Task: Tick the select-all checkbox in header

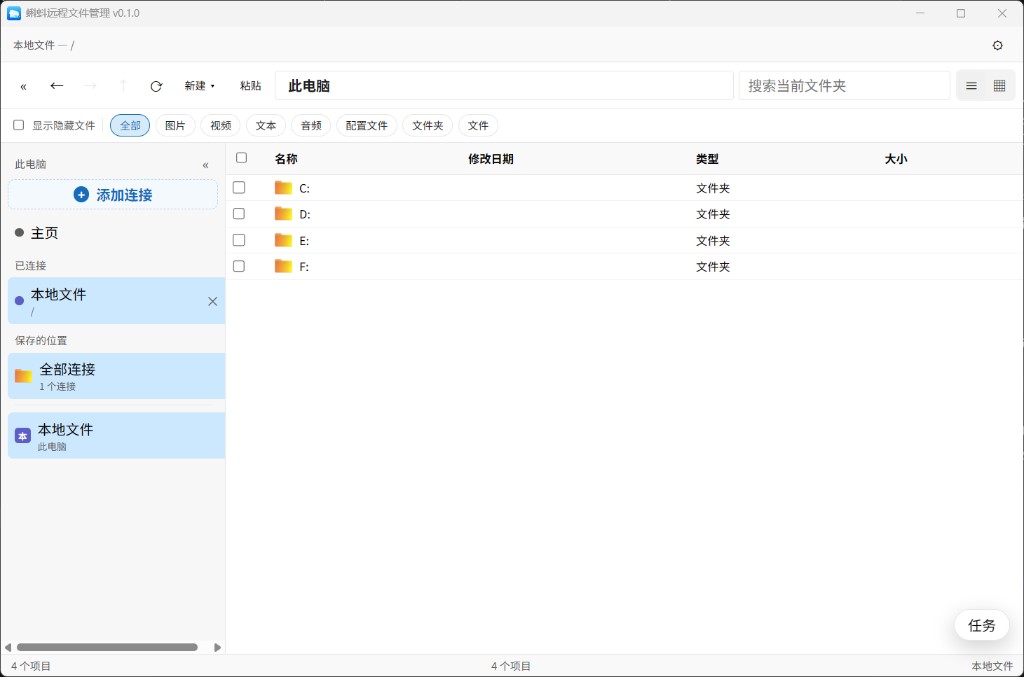Action: [242, 157]
